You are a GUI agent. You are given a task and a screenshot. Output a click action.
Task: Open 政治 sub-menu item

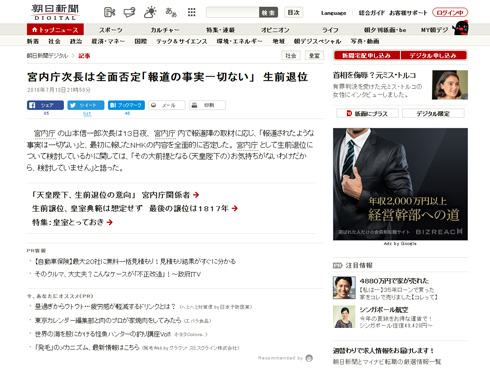tap(76, 41)
